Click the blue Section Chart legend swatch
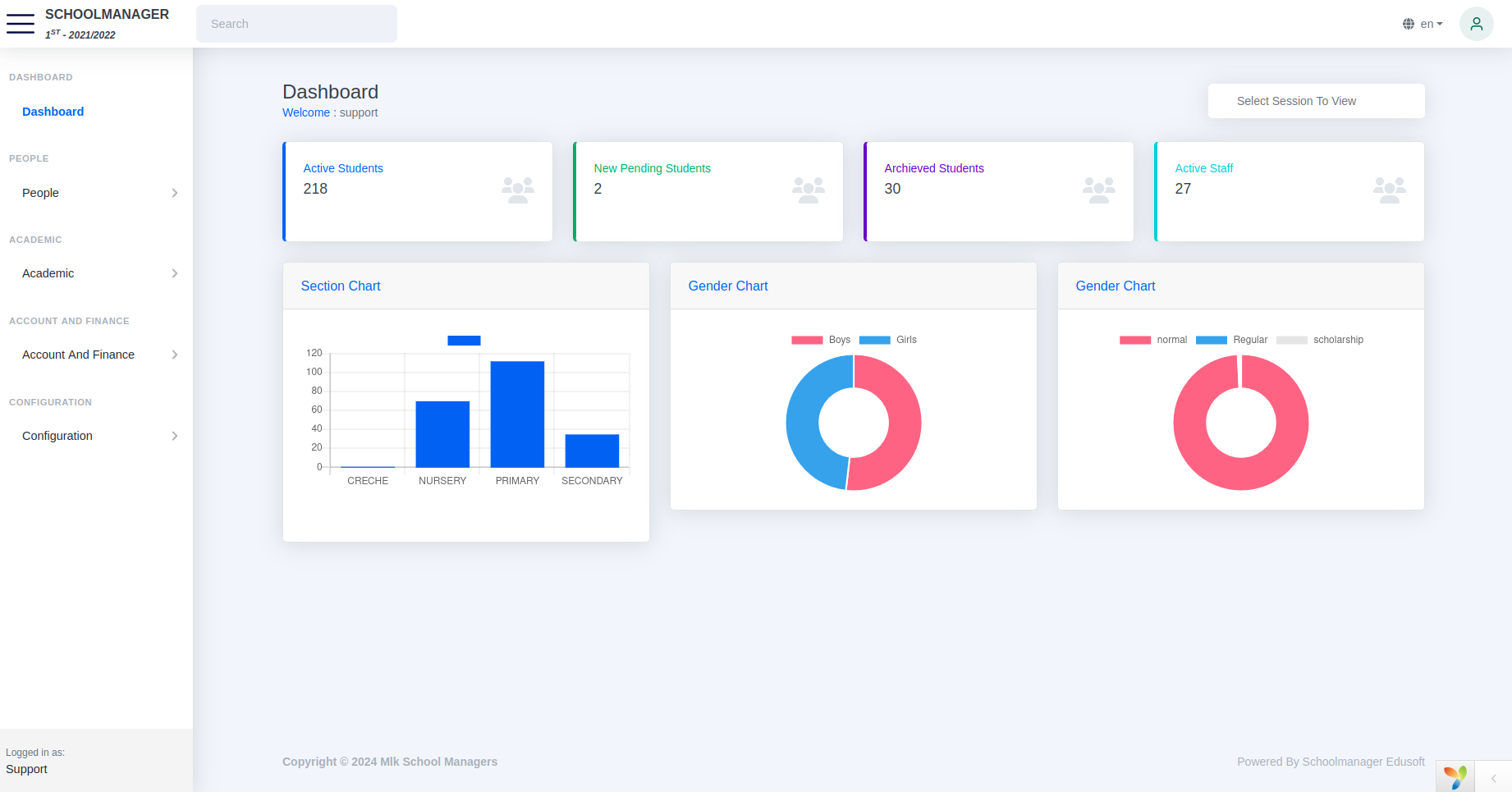 [x=464, y=341]
